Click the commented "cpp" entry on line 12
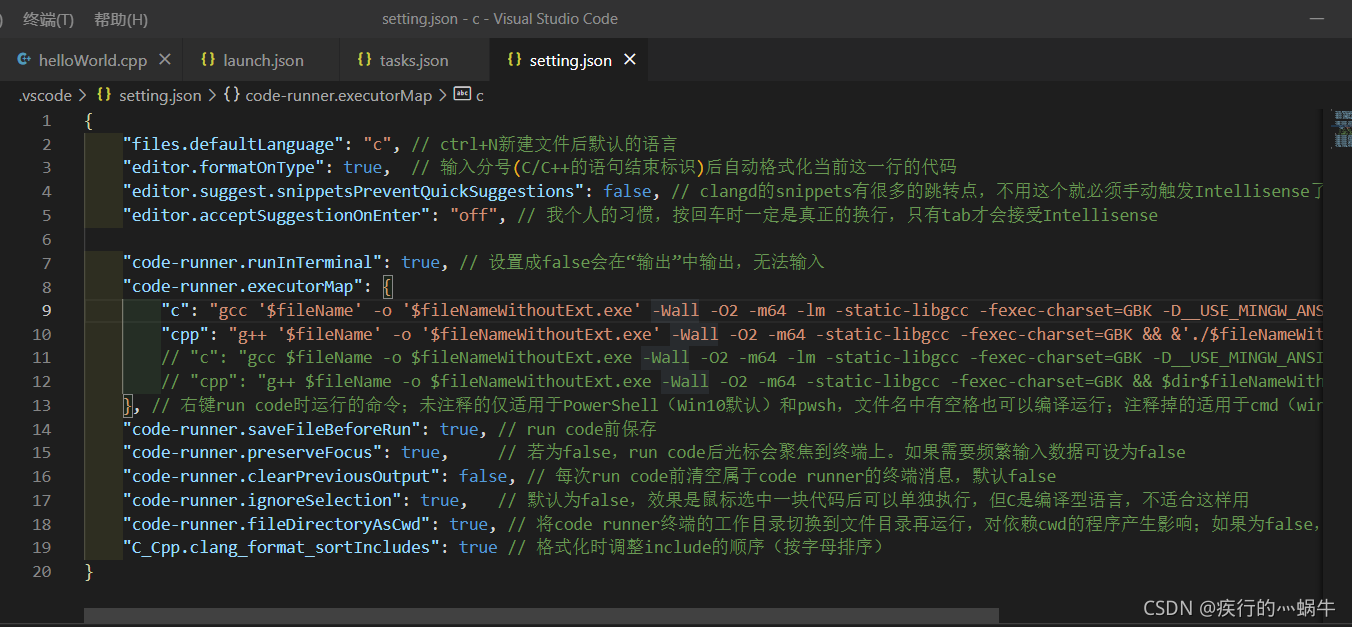The image size is (1352, 627). (214, 381)
